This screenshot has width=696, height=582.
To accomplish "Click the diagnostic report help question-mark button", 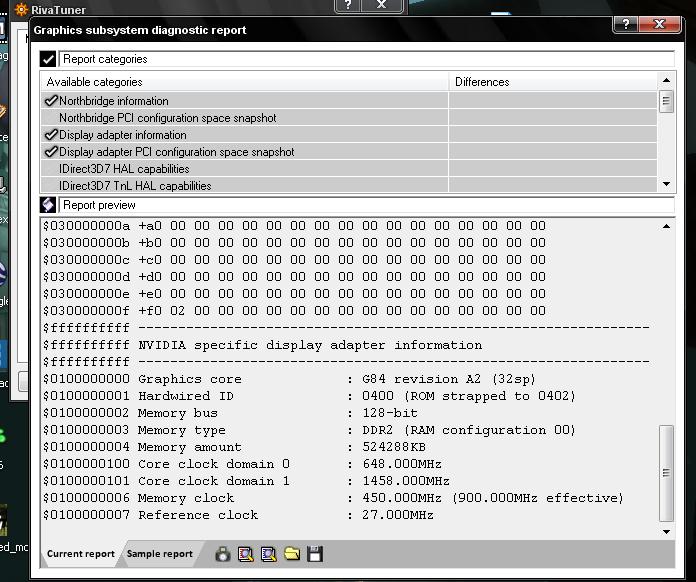I will 625,24.
